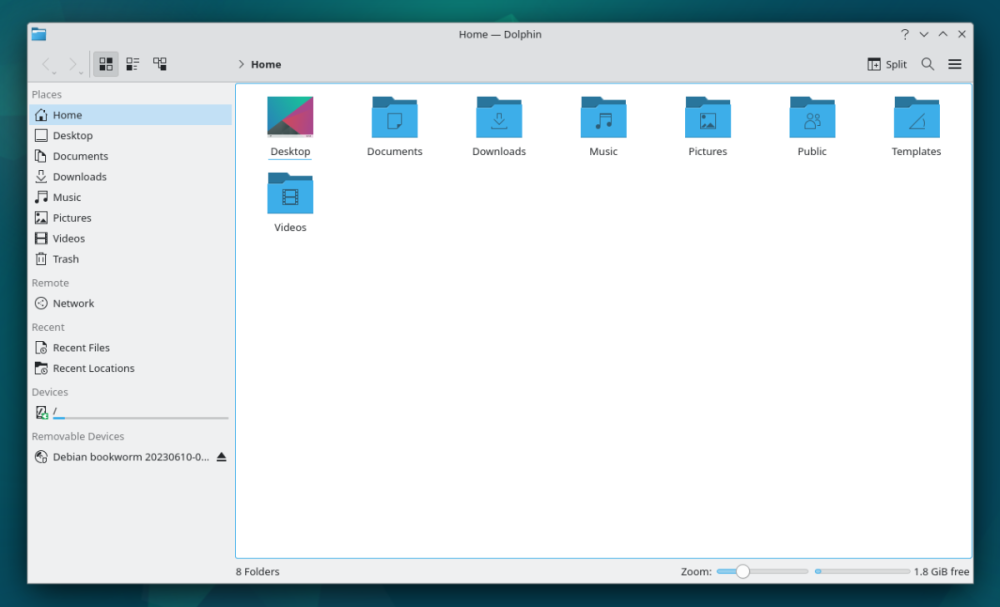Switch to Details view mode
This screenshot has width=1000, height=607.
click(159, 64)
